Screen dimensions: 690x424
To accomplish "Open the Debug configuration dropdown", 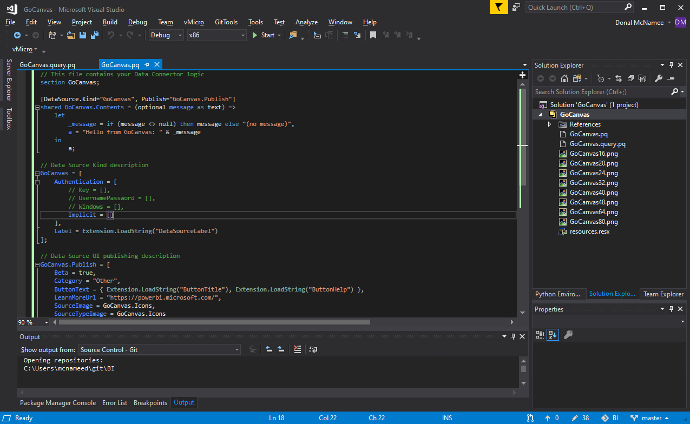I will coord(166,35).
